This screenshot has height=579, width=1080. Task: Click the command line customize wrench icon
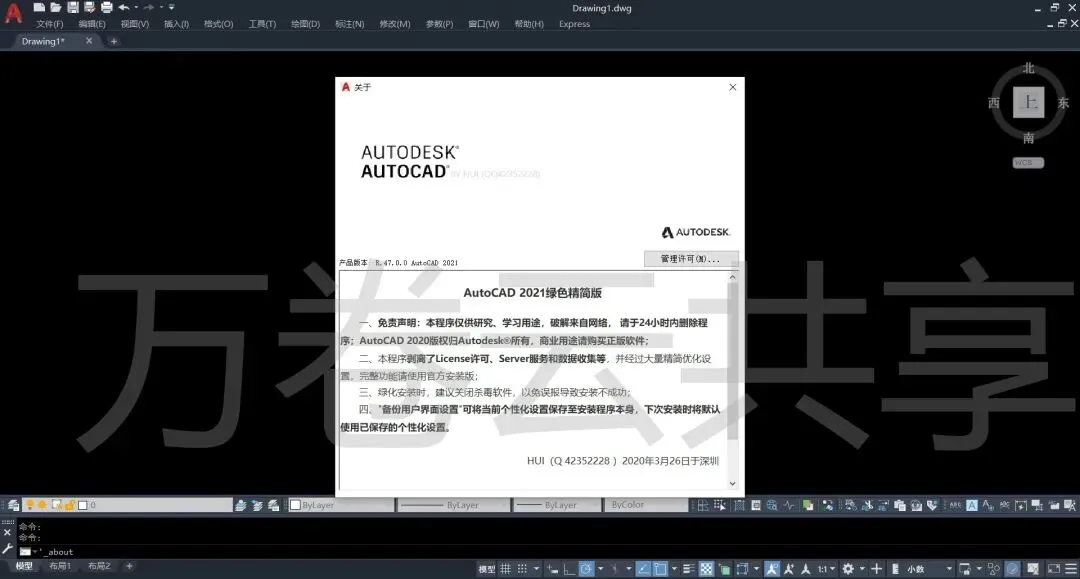(7, 549)
